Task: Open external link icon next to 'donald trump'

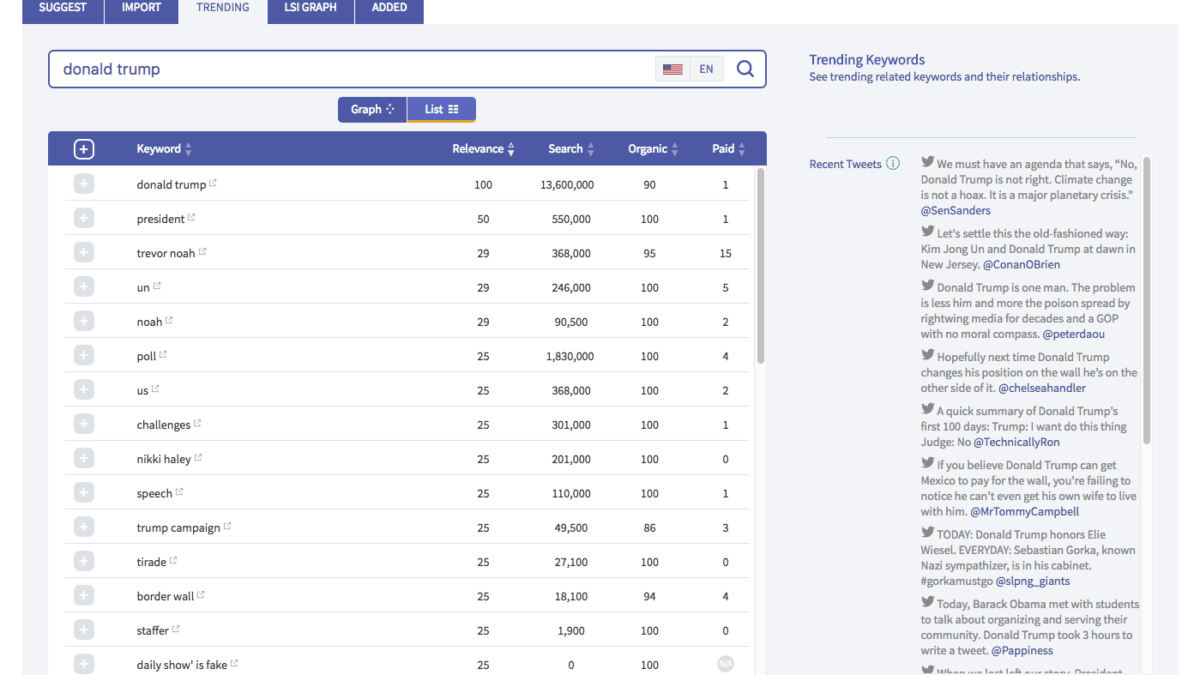Action: point(213,183)
